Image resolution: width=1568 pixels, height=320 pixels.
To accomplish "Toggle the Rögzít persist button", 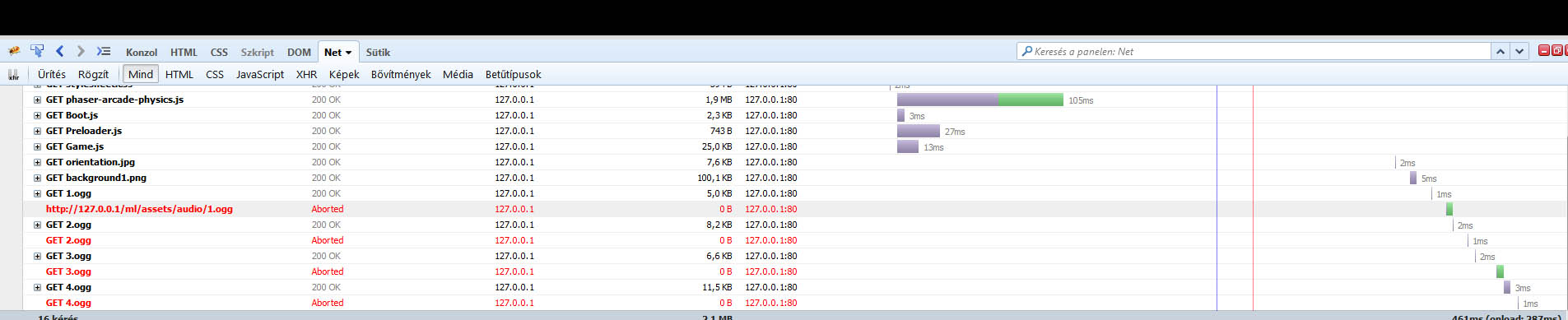I will pyautogui.click(x=93, y=74).
